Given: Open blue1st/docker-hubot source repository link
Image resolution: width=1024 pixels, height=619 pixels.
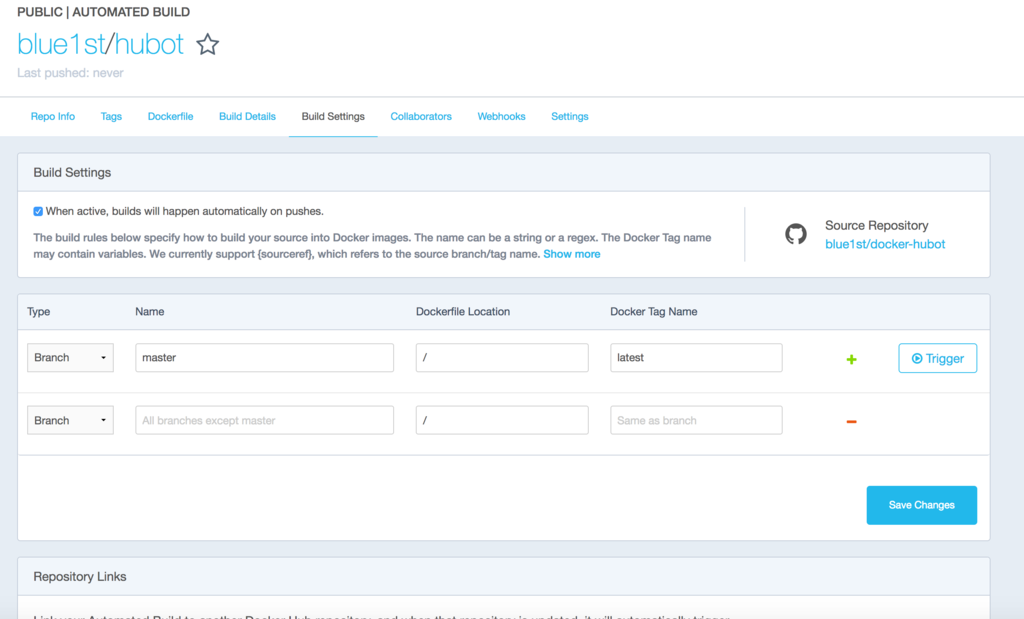Looking at the screenshot, I should pos(885,244).
